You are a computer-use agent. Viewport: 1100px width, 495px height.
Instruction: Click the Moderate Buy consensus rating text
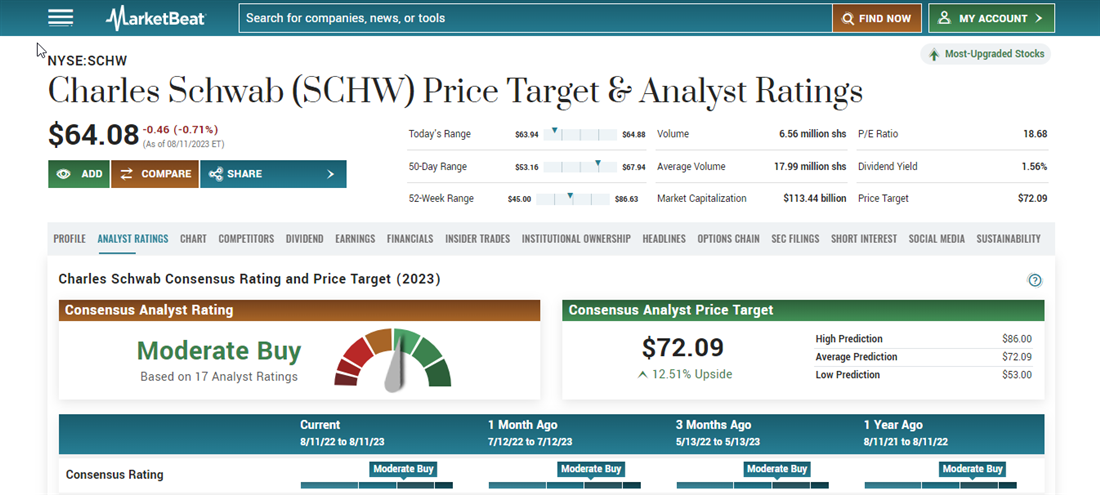point(219,351)
